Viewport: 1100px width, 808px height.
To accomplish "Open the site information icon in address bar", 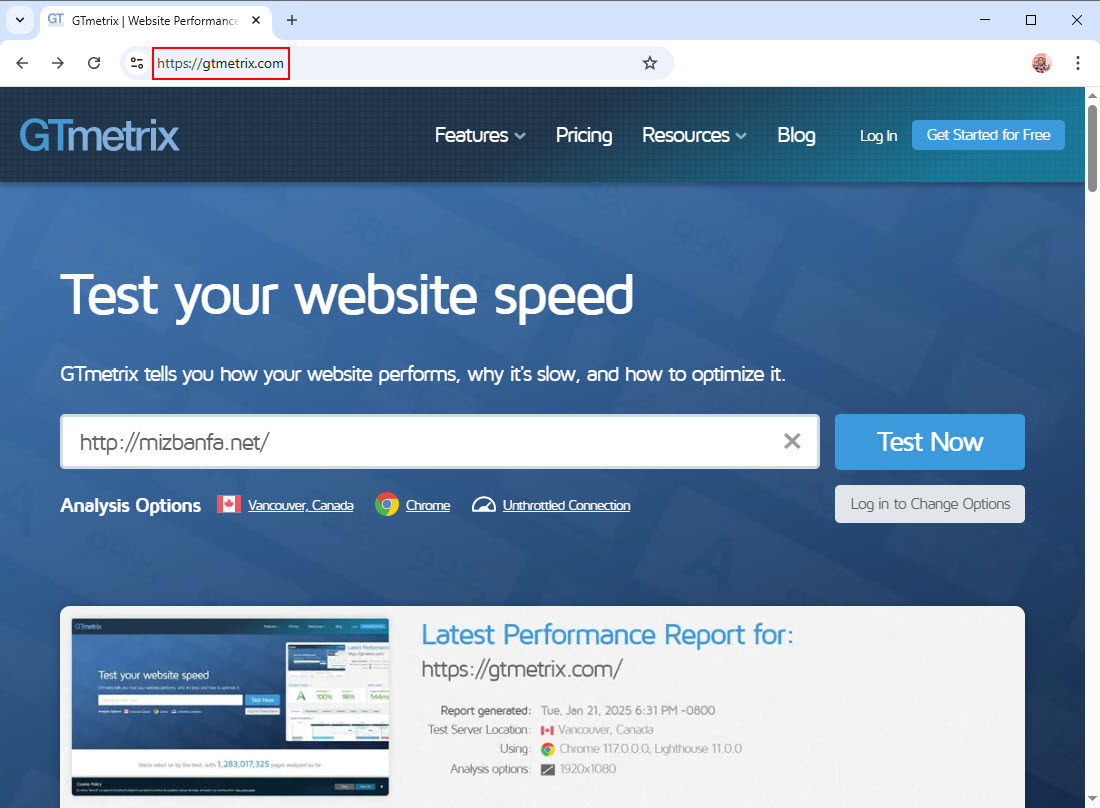I will pos(137,63).
